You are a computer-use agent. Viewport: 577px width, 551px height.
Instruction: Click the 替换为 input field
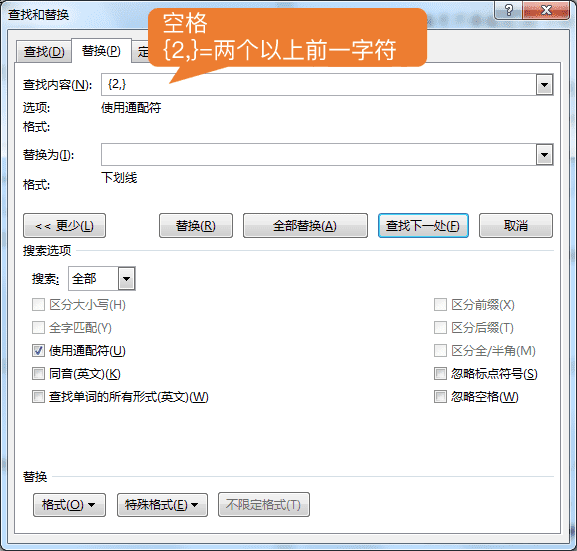(319, 155)
